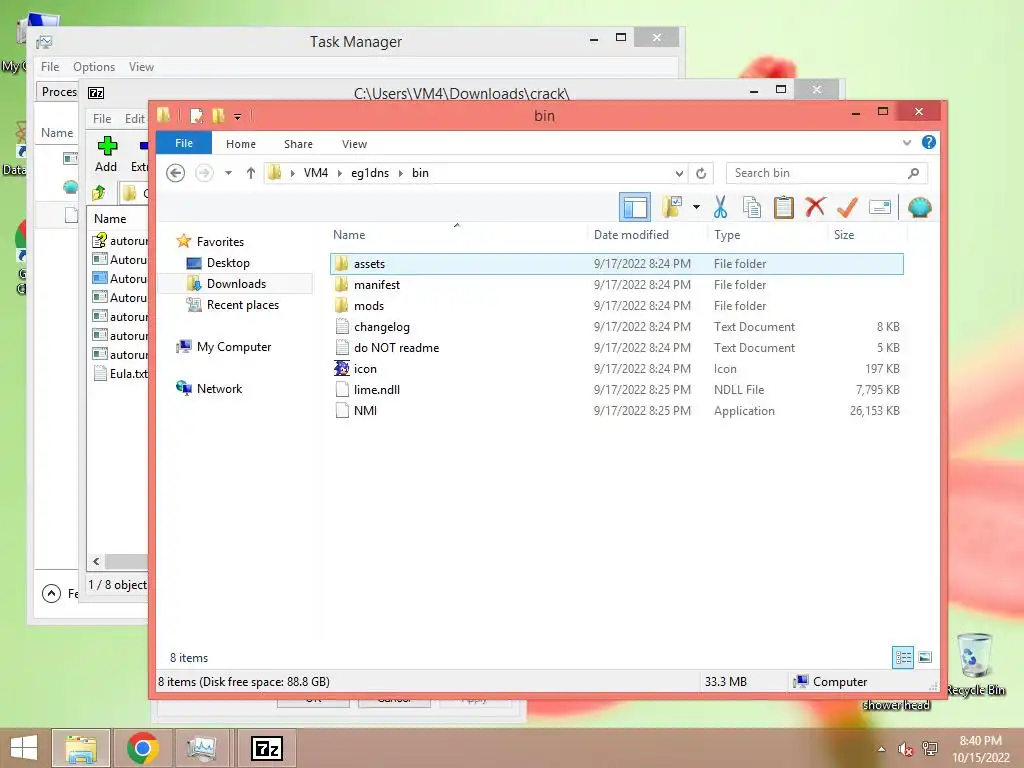Open 7-Zip from the taskbar
This screenshot has width=1024, height=768.
(267, 748)
